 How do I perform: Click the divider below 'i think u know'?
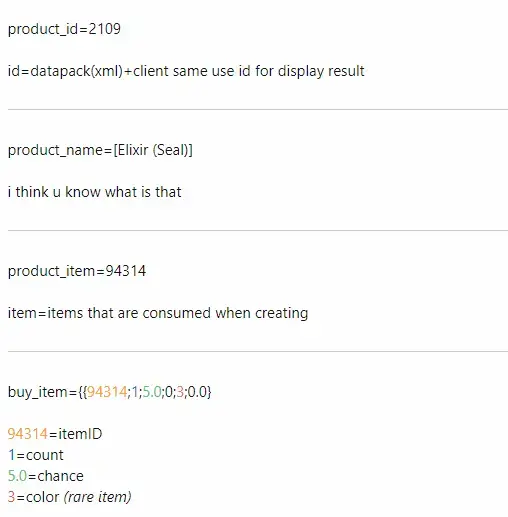click(x=258, y=230)
